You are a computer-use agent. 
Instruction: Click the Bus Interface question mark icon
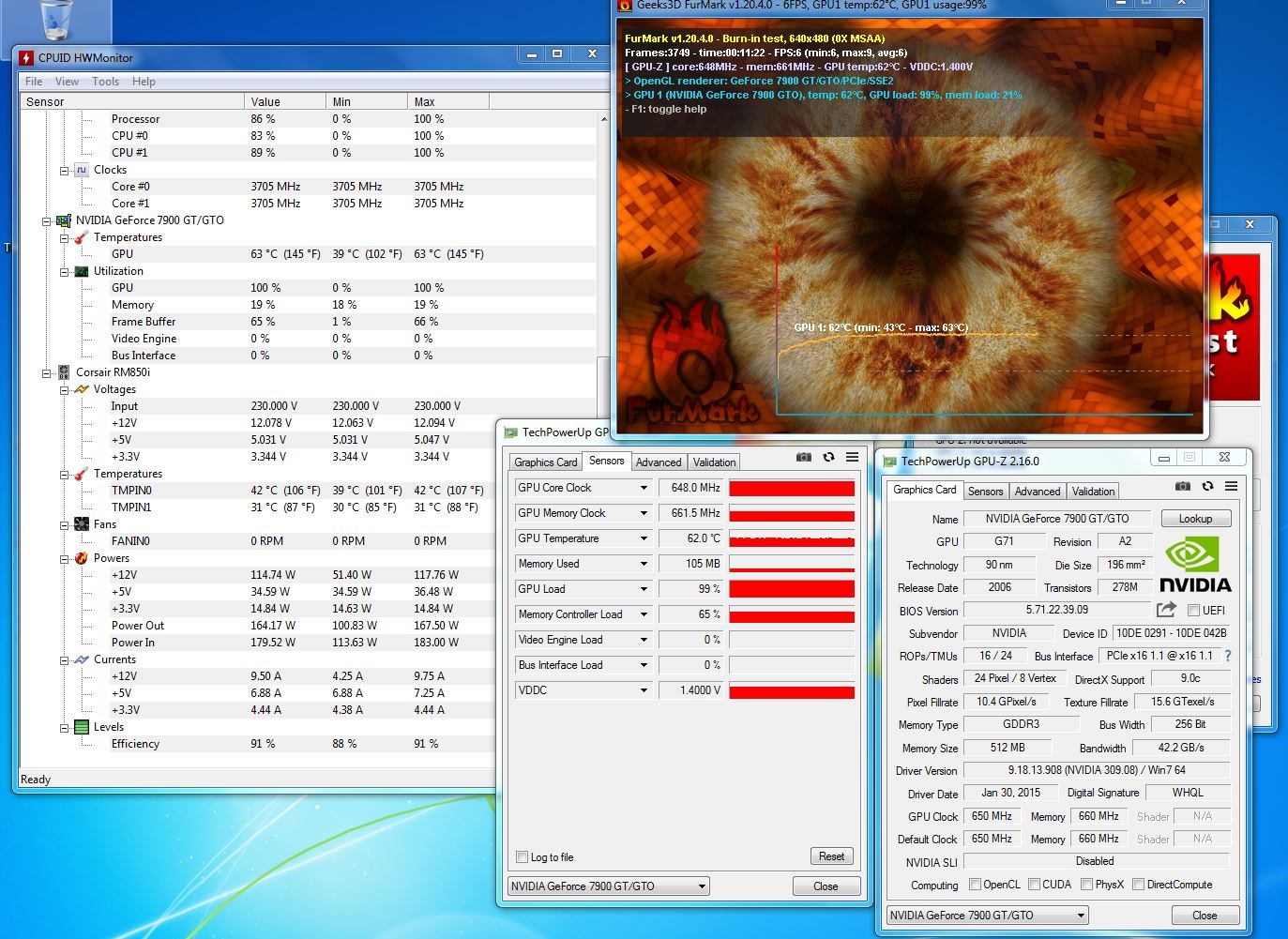[1228, 656]
